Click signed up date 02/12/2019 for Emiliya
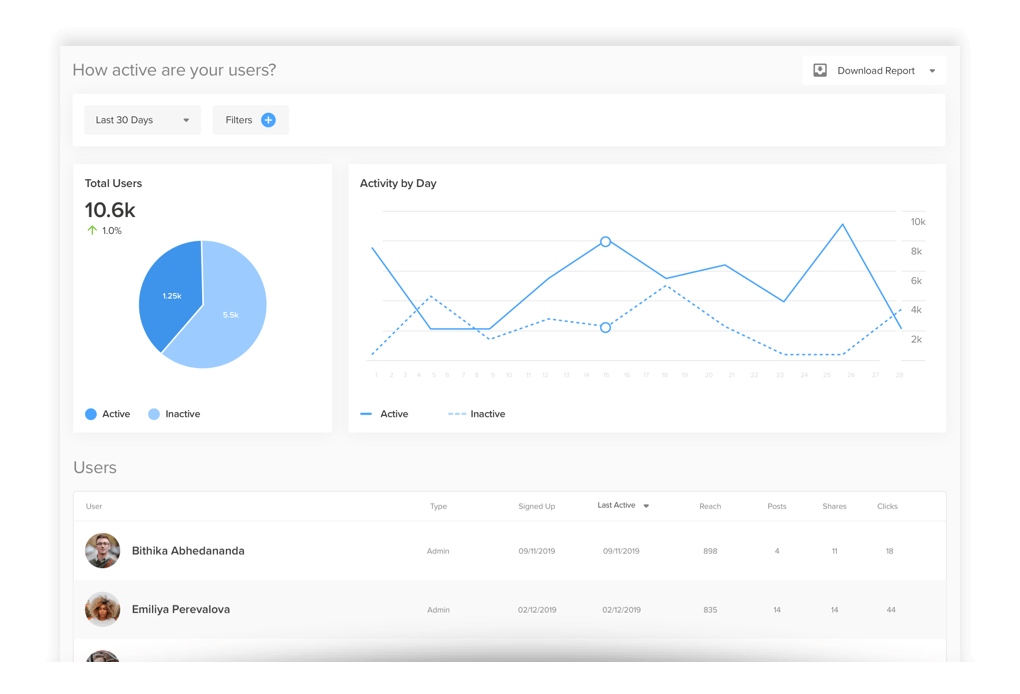 tap(537, 609)
